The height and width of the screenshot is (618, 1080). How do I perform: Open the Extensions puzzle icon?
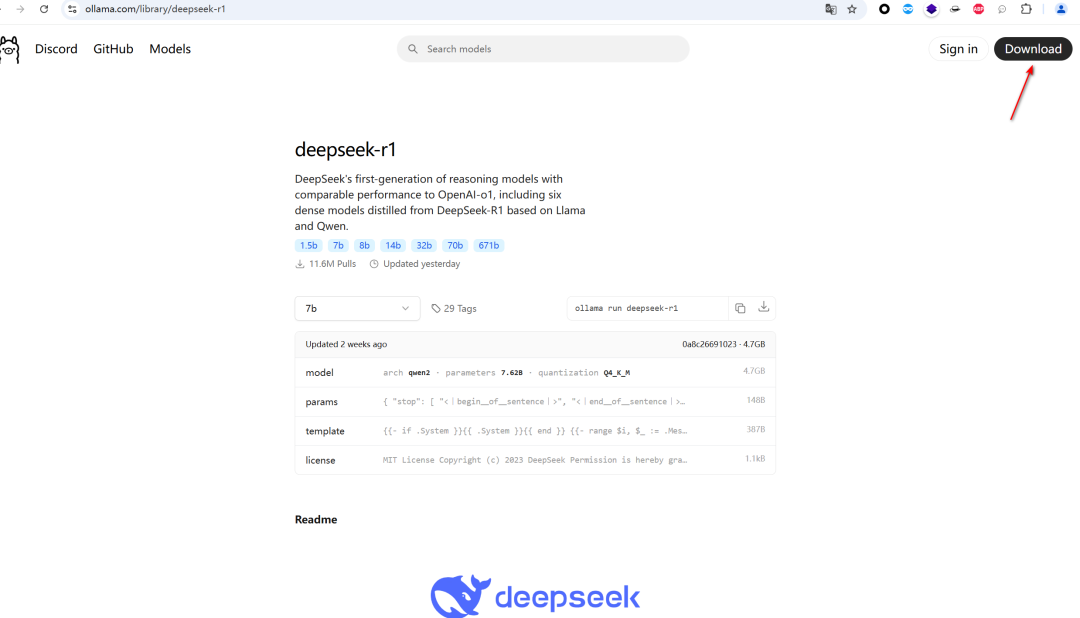coord(1026,9)
